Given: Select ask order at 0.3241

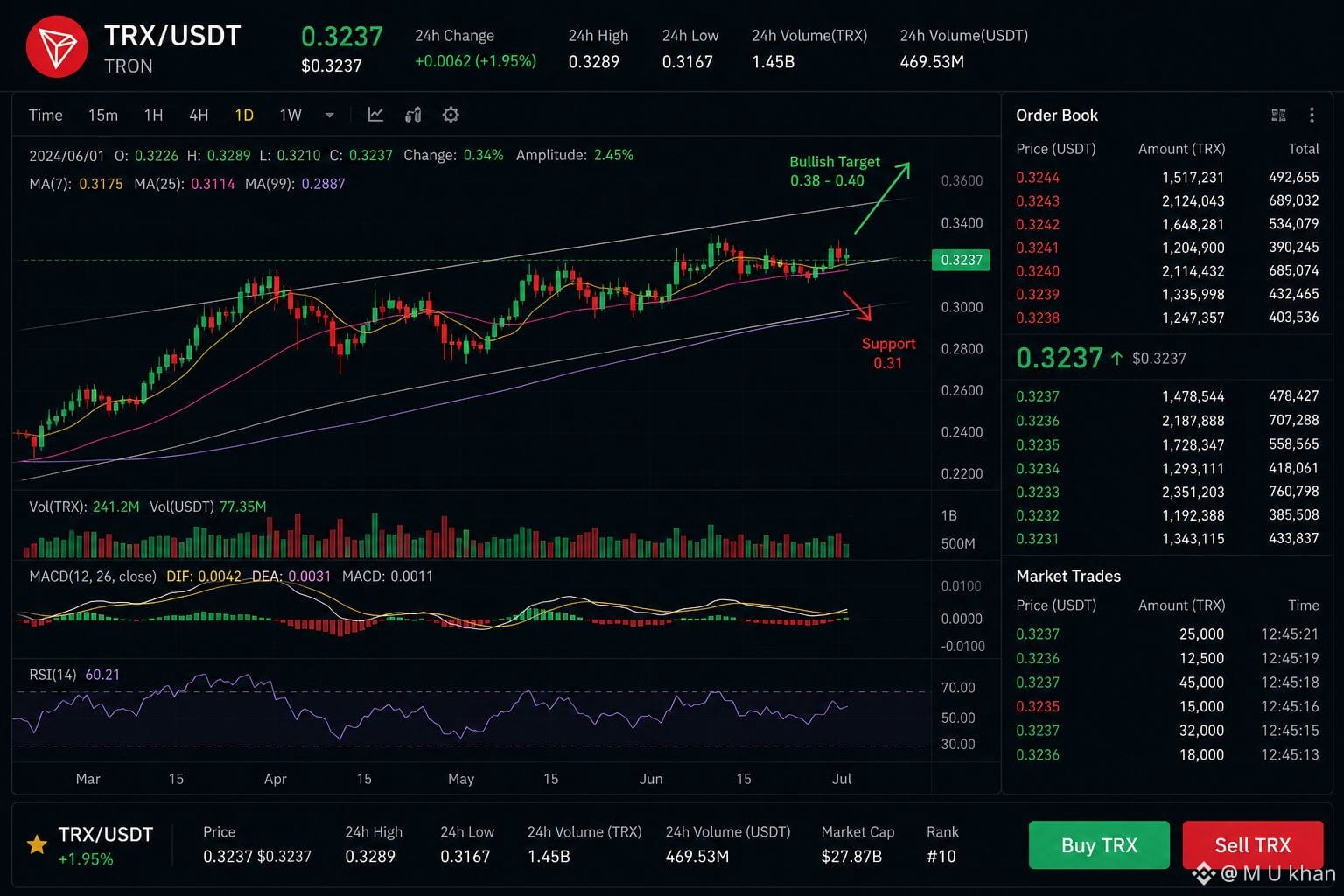Looking at the screenshot, I should pyautogui.click(x=1167, y=248).
